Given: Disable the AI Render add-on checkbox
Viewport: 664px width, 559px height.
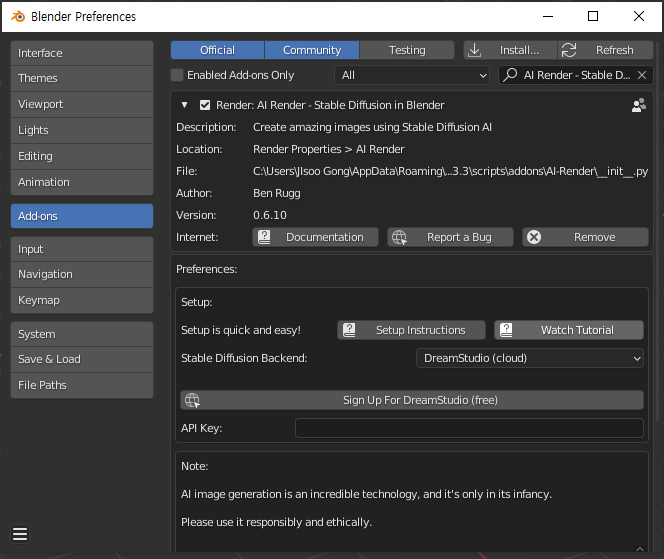Looking at the screenshot, I should [205, 105].
